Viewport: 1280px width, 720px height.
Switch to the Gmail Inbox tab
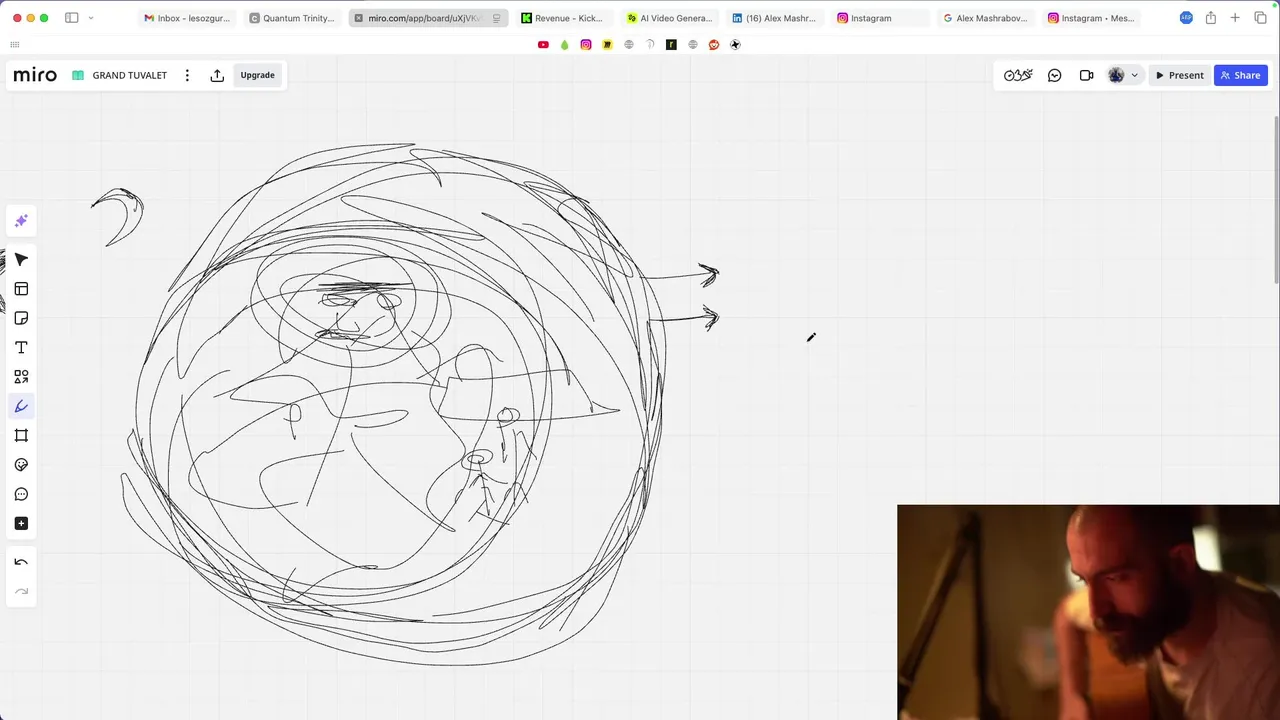pos(187,18)
